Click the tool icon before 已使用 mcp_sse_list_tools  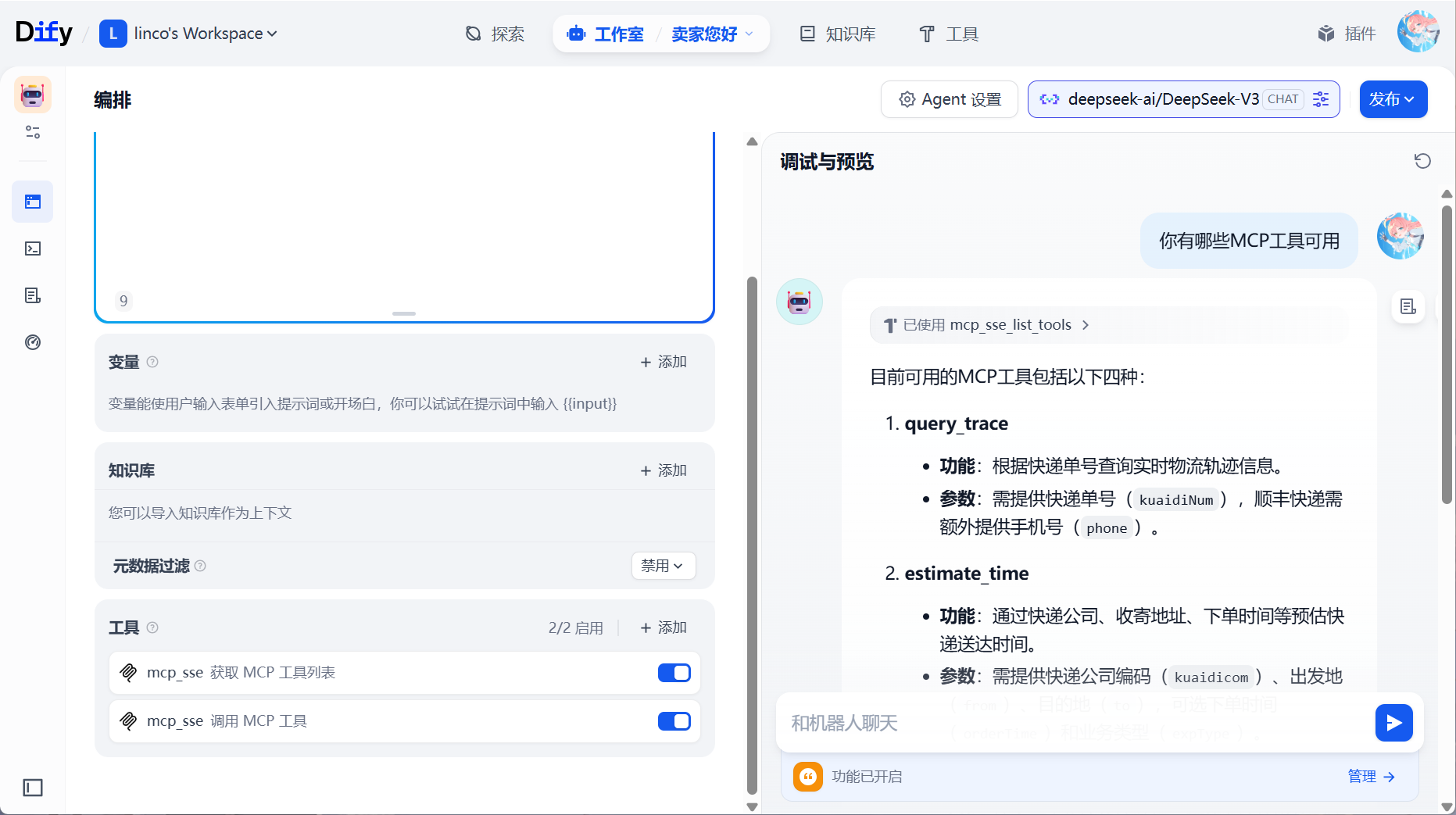[x=890, y=325]
